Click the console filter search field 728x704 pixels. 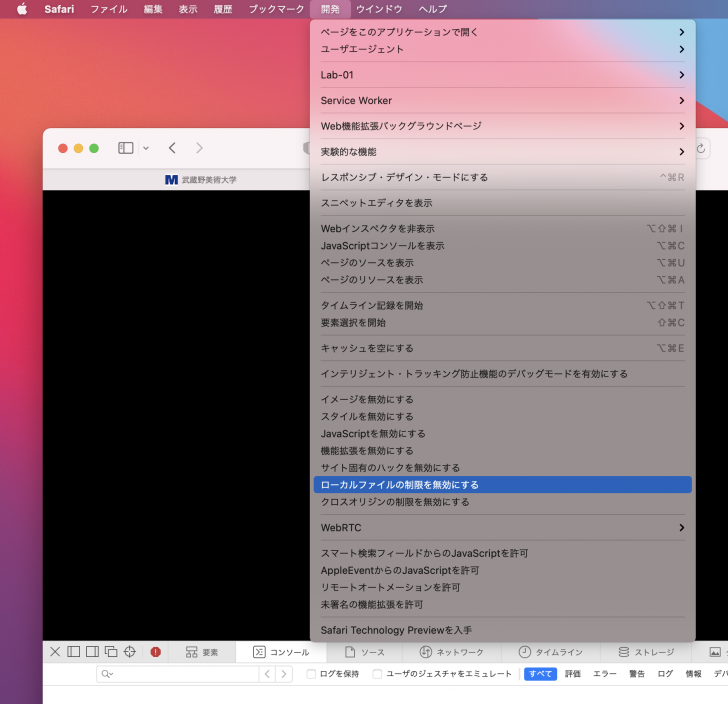(x=180, y=674)
